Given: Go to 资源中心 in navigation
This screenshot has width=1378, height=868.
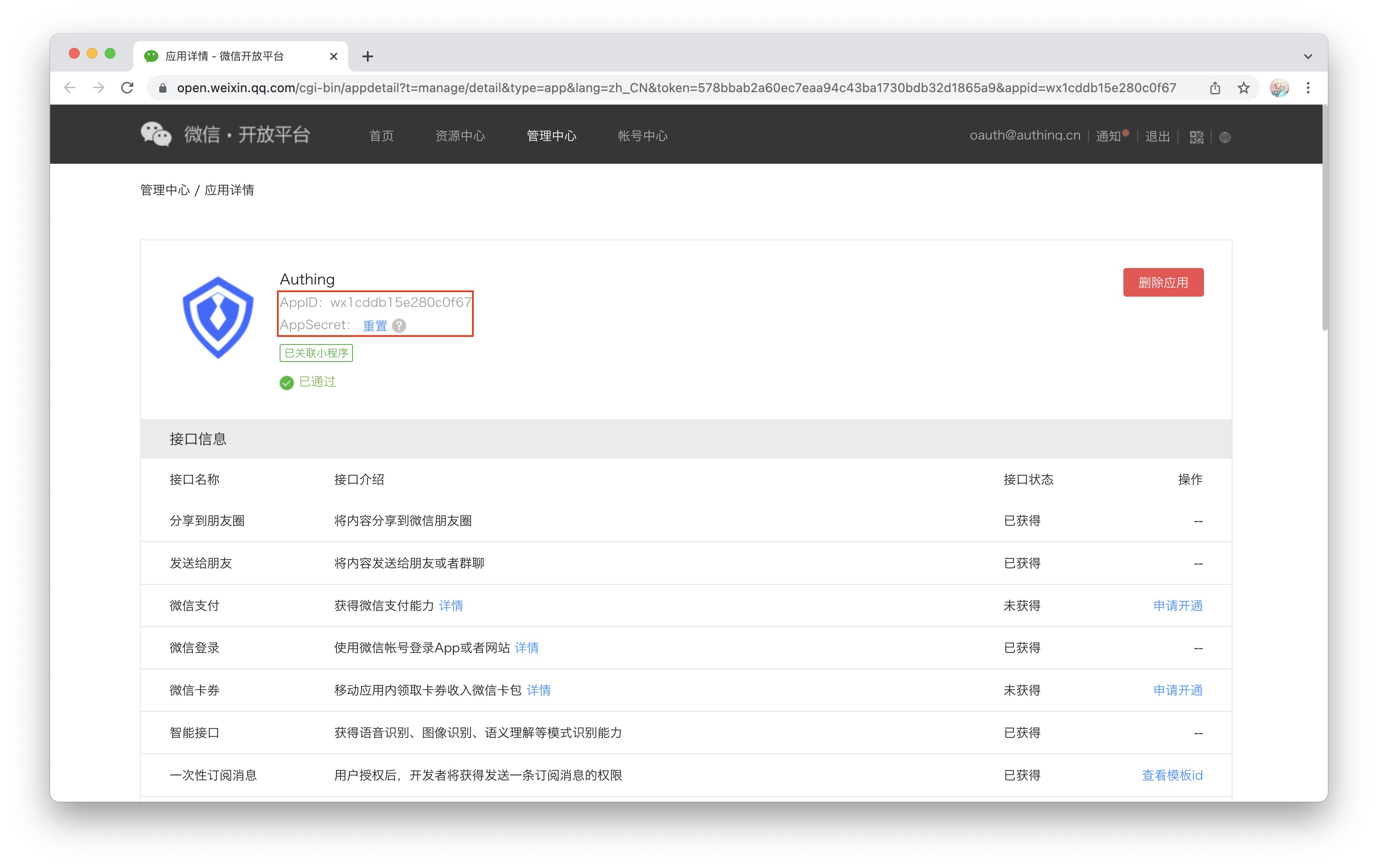Looking at the screenshot, I should point(460,136).
